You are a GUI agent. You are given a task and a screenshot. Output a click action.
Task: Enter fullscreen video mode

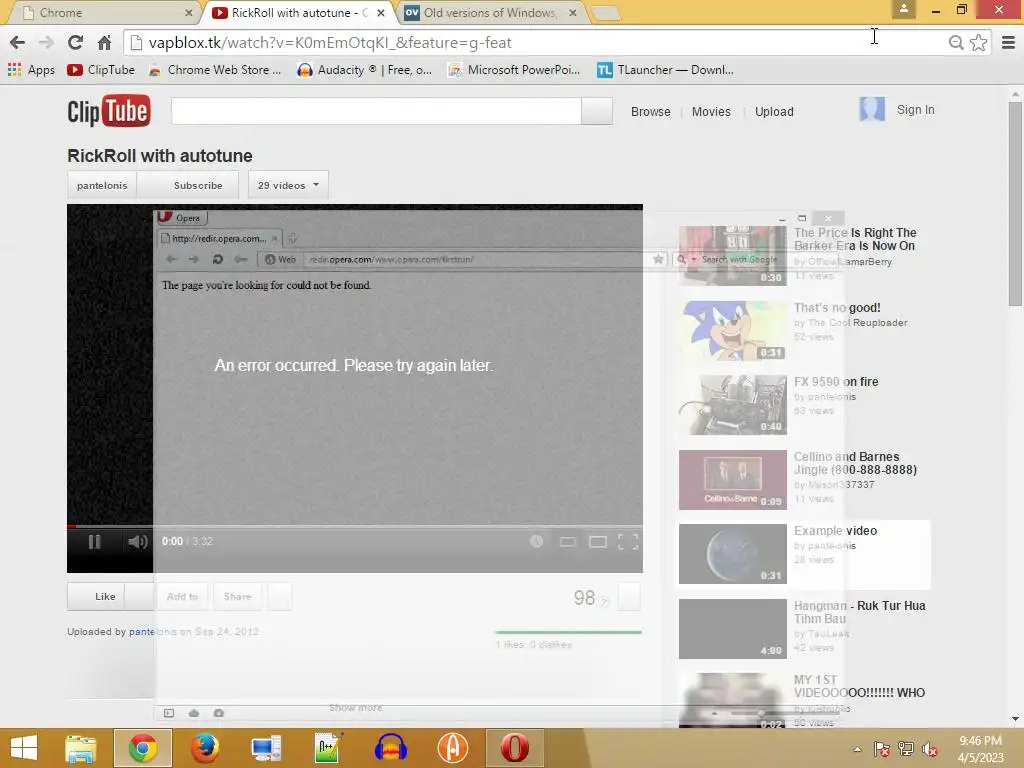tap(628, 541)
